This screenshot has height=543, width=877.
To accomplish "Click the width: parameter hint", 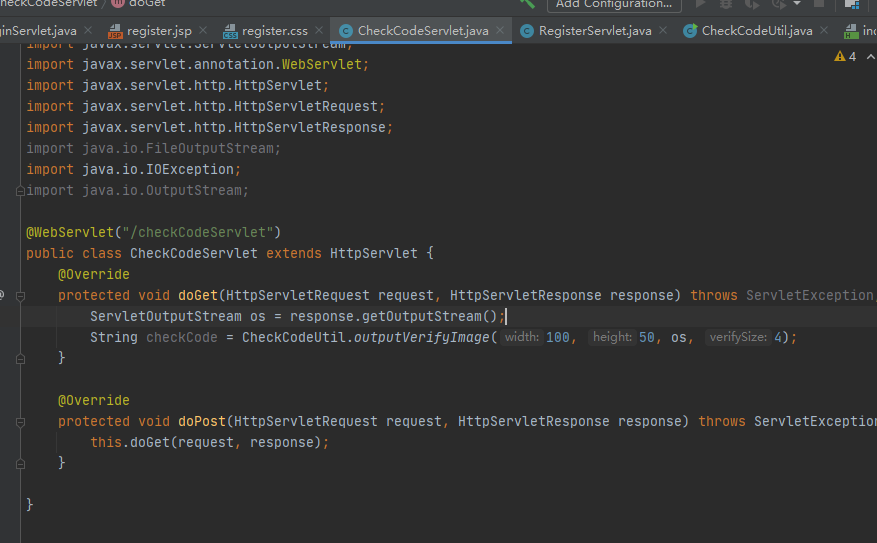I will click(521, 337).
